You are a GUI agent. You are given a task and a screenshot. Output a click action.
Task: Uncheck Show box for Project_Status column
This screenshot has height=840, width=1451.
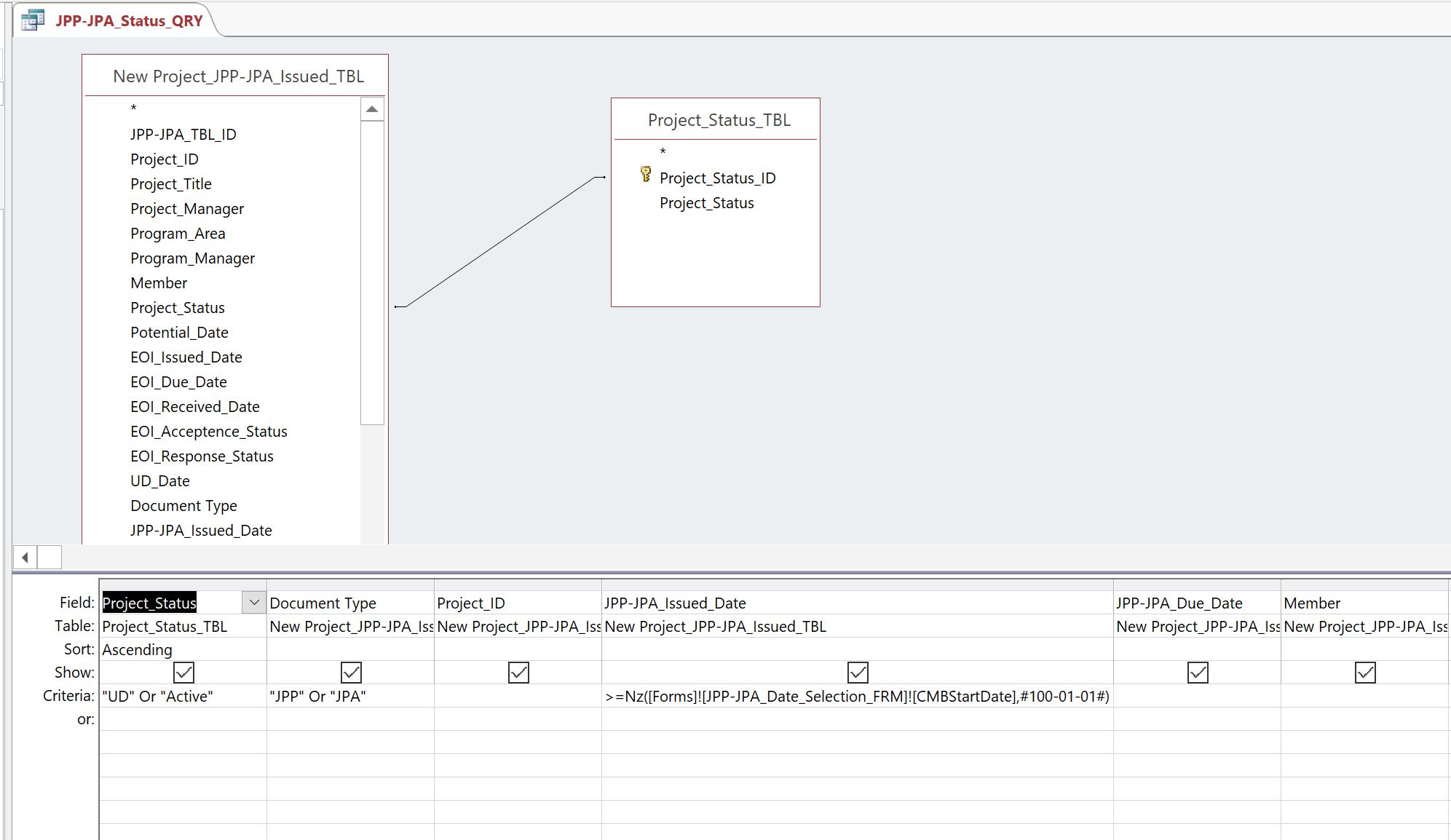[x=183, y=673]
